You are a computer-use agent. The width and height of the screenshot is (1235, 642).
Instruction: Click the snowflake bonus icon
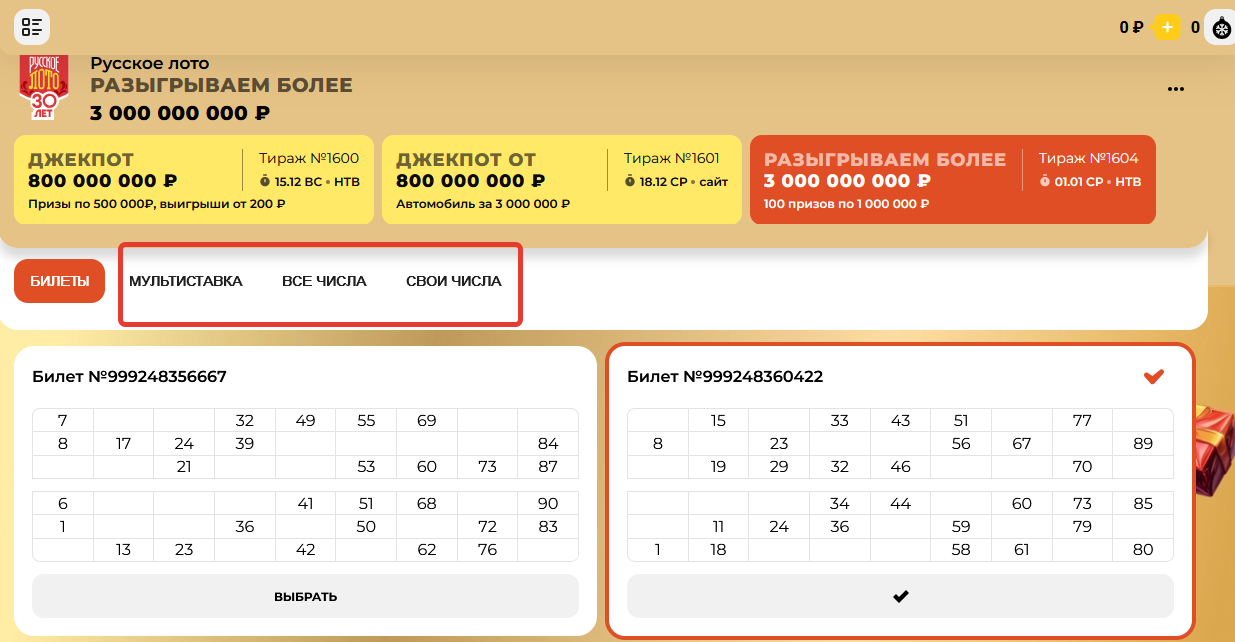point(1221,28)
